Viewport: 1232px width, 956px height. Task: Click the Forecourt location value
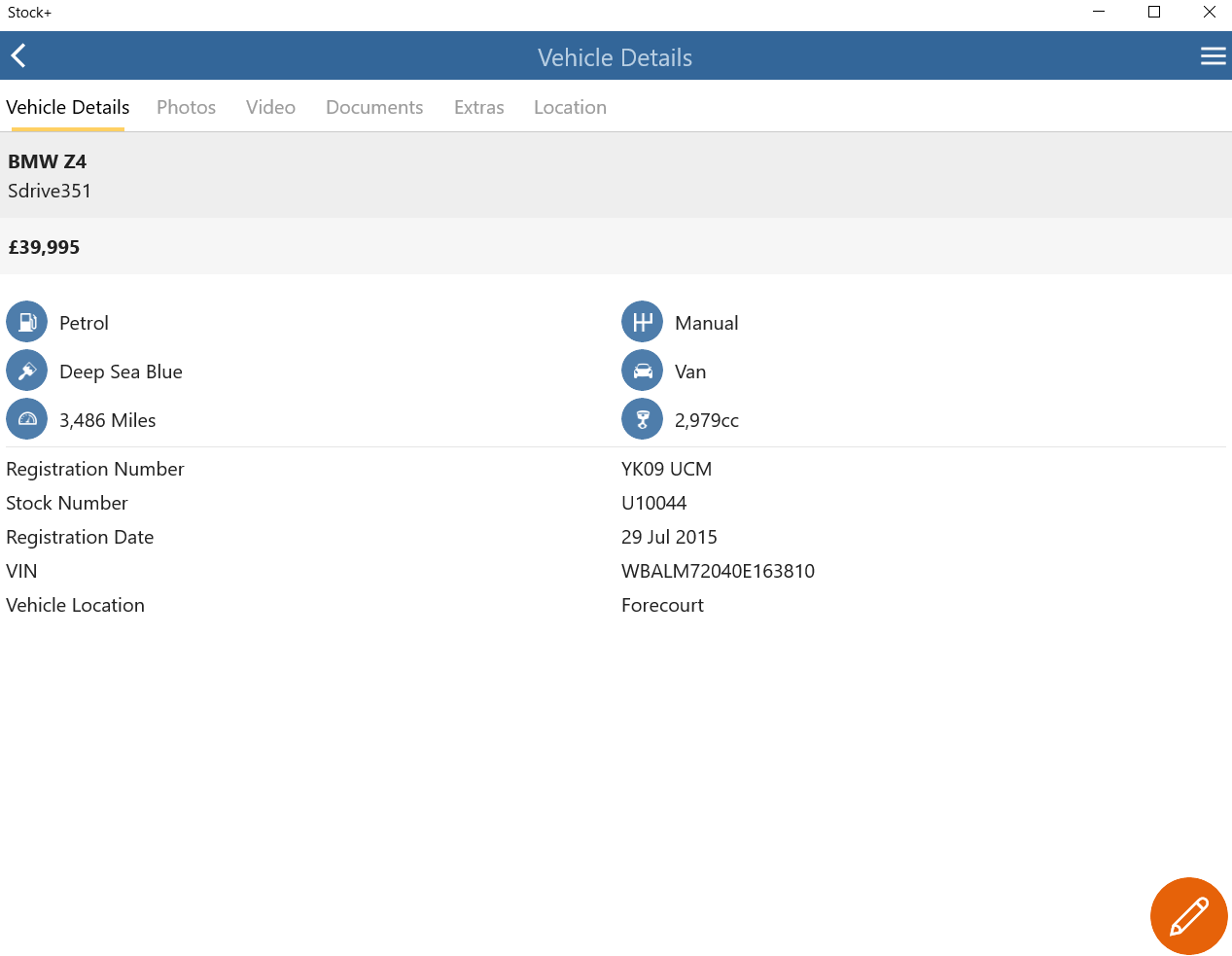(663, 605)
